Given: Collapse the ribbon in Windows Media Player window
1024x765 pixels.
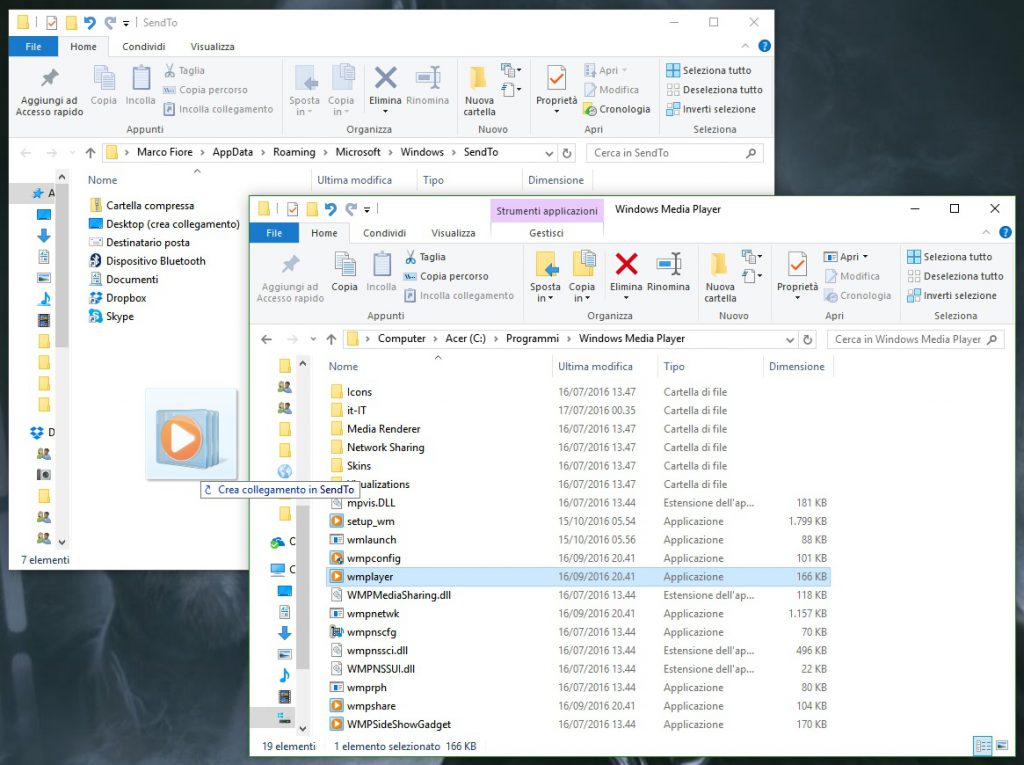Looking at the screenshot, I should pyautogui.click(x=986, y=233).
